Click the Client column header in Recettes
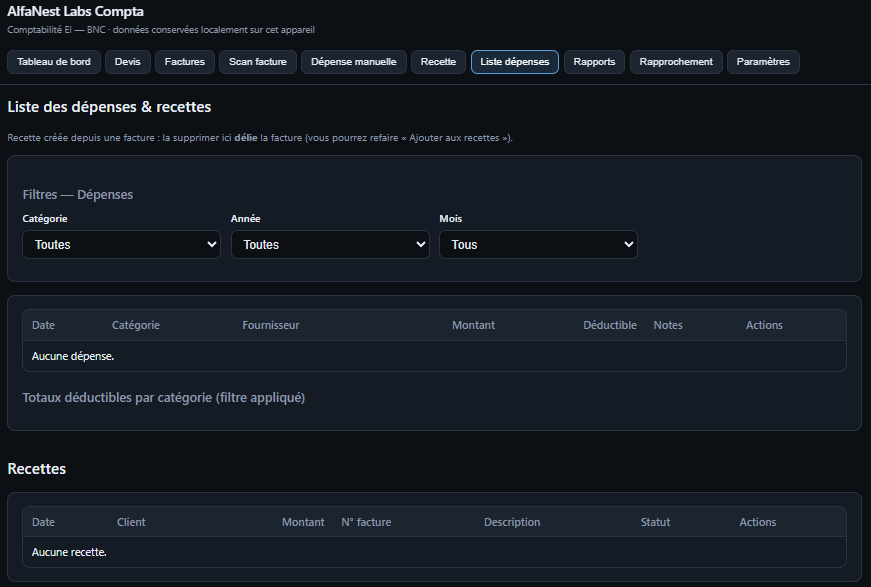 131,522
